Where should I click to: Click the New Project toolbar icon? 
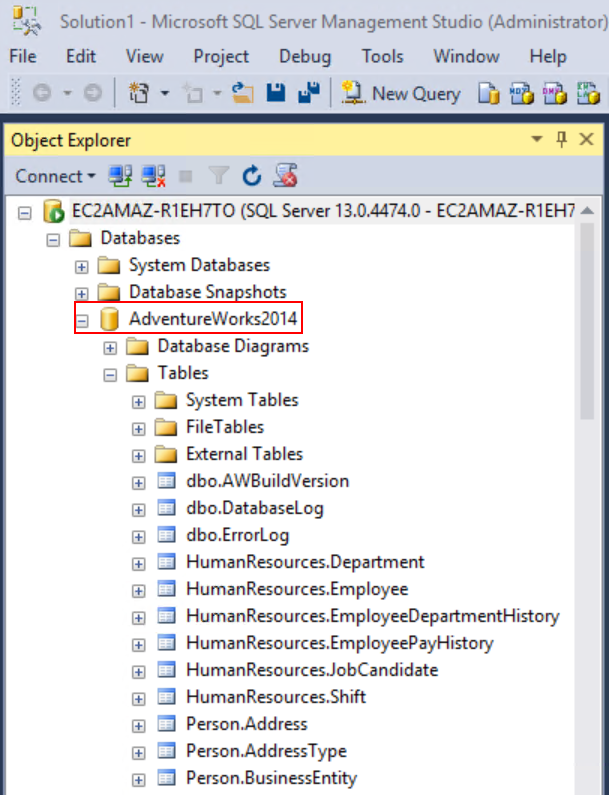(x=139, y=93)
